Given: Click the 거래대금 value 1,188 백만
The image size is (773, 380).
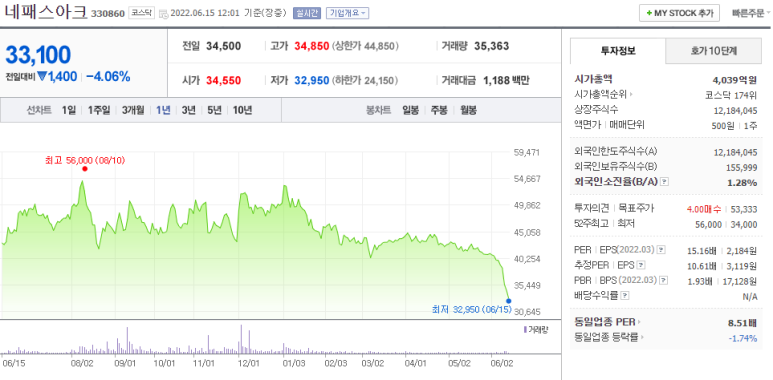Looking at the screenshot, I should coord(506,80).
